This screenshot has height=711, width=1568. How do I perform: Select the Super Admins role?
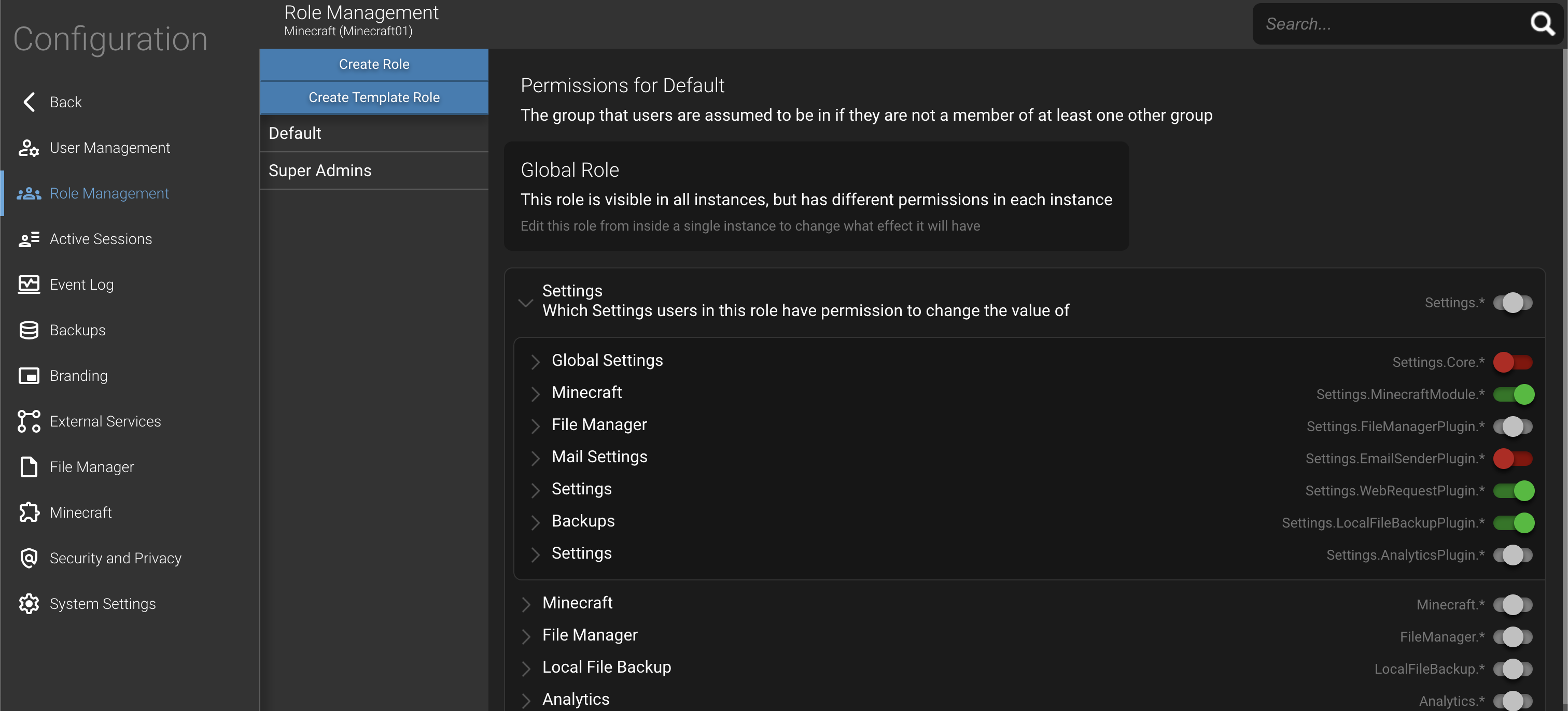[x=374, y=171]
